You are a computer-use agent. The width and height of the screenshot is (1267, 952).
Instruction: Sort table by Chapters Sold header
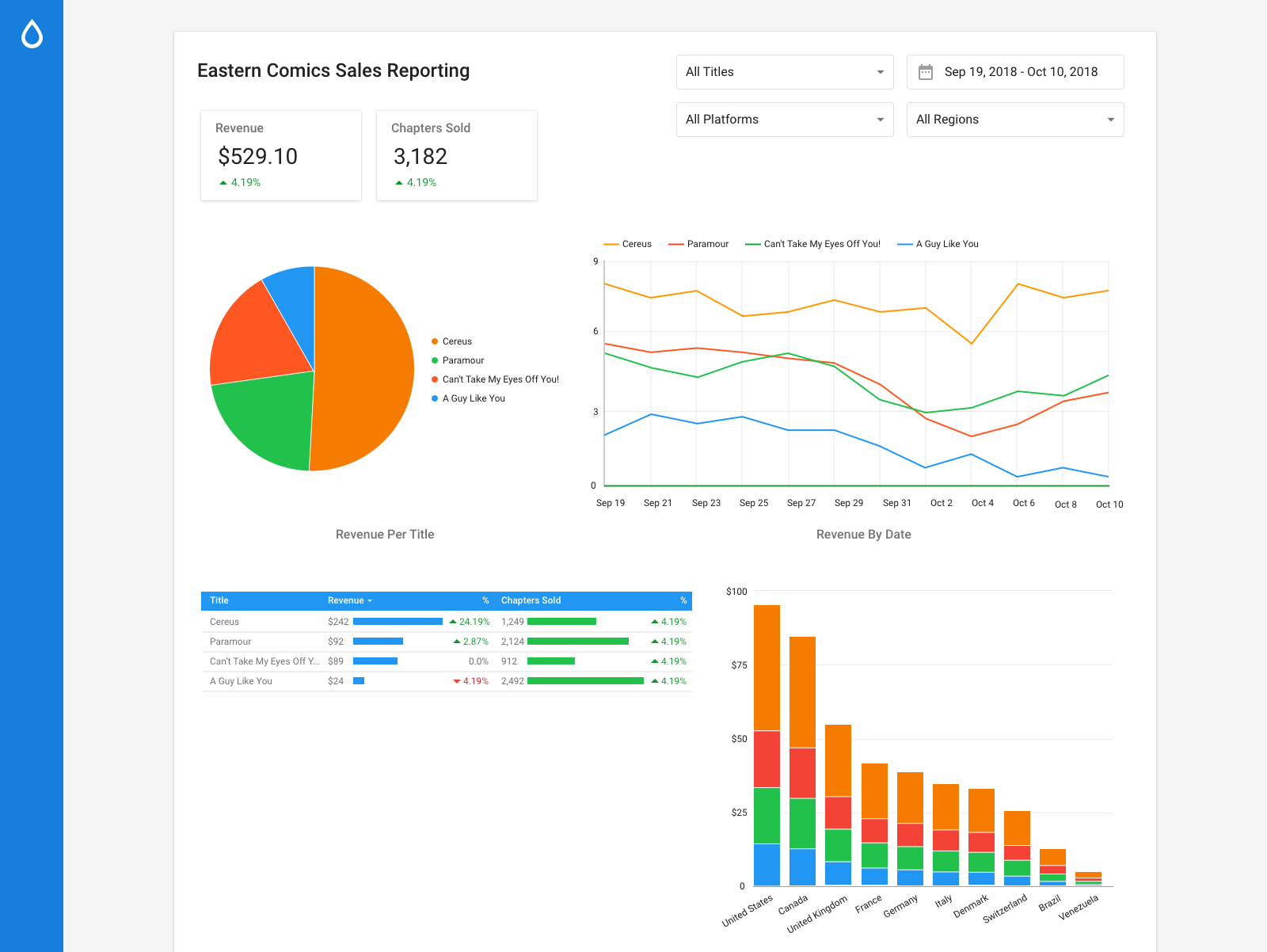click(531, 600)
